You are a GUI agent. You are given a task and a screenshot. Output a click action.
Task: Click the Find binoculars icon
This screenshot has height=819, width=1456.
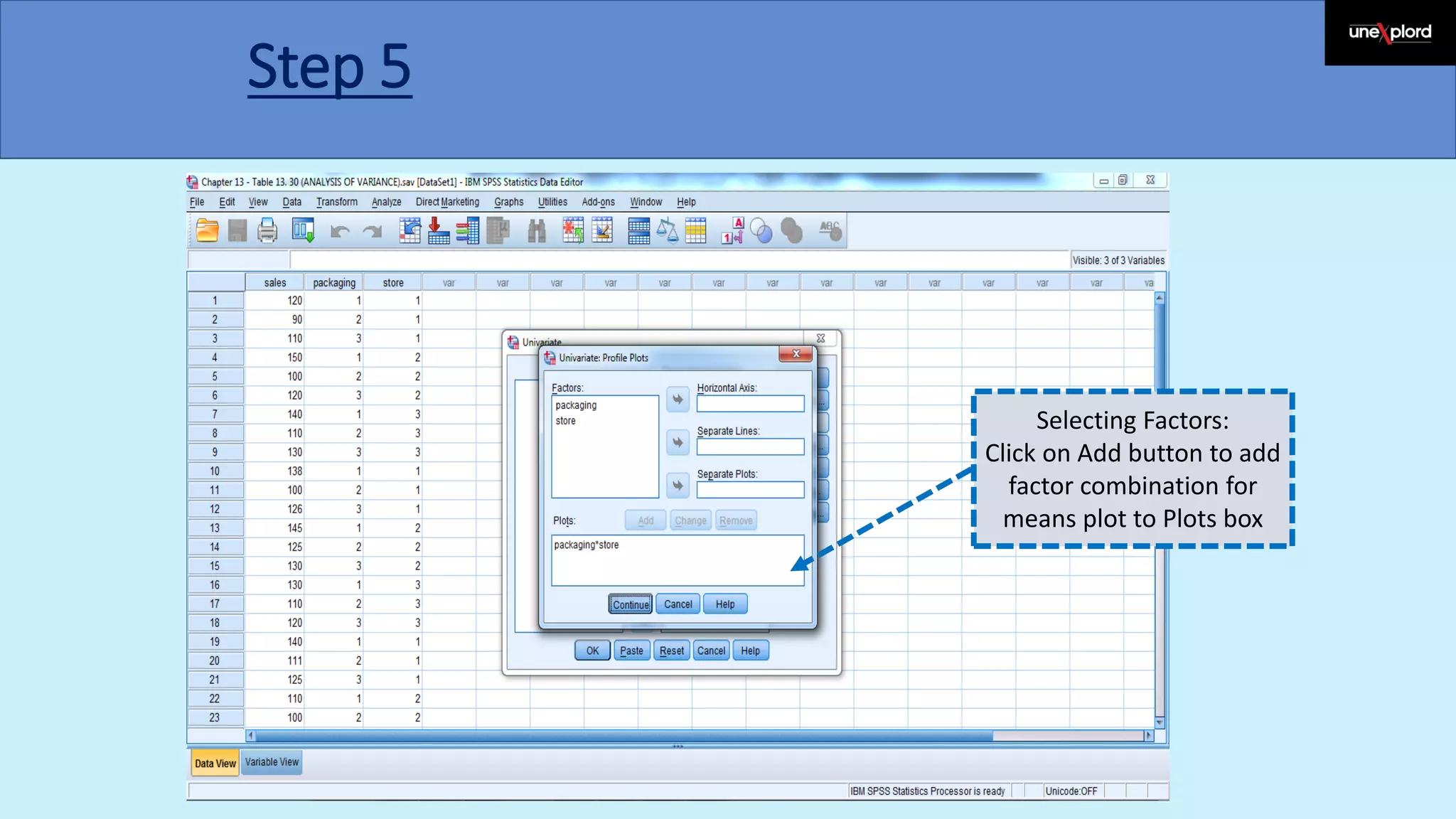(537, 231)
